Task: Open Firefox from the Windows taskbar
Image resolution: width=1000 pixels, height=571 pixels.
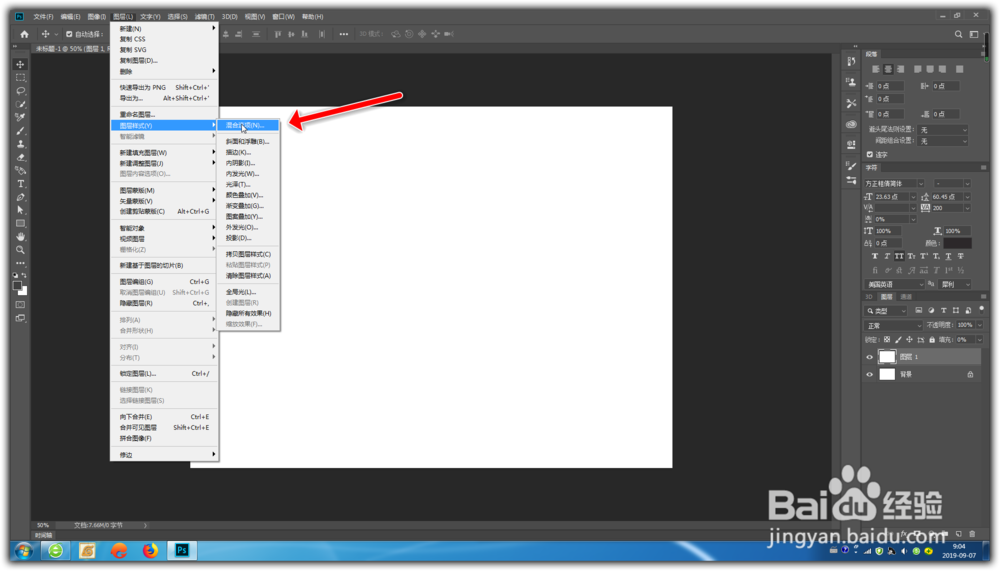Action: 151,550
